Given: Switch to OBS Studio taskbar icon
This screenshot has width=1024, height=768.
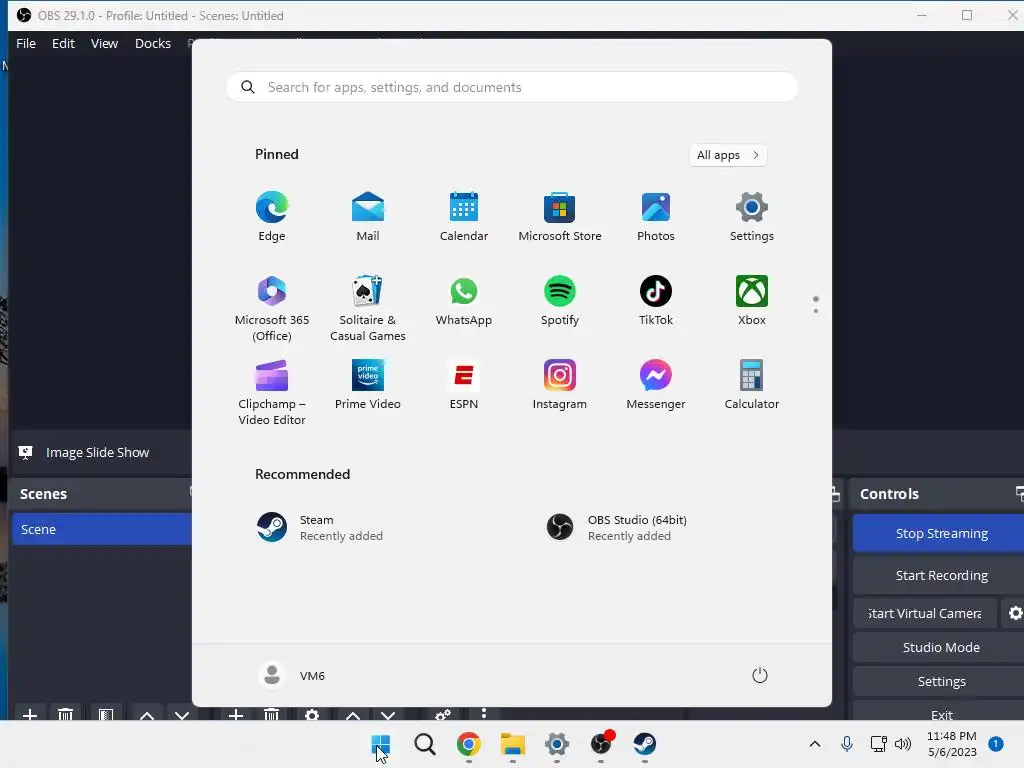Looking at the screenshot, I should pyautogui.click(x=601, y=744).
